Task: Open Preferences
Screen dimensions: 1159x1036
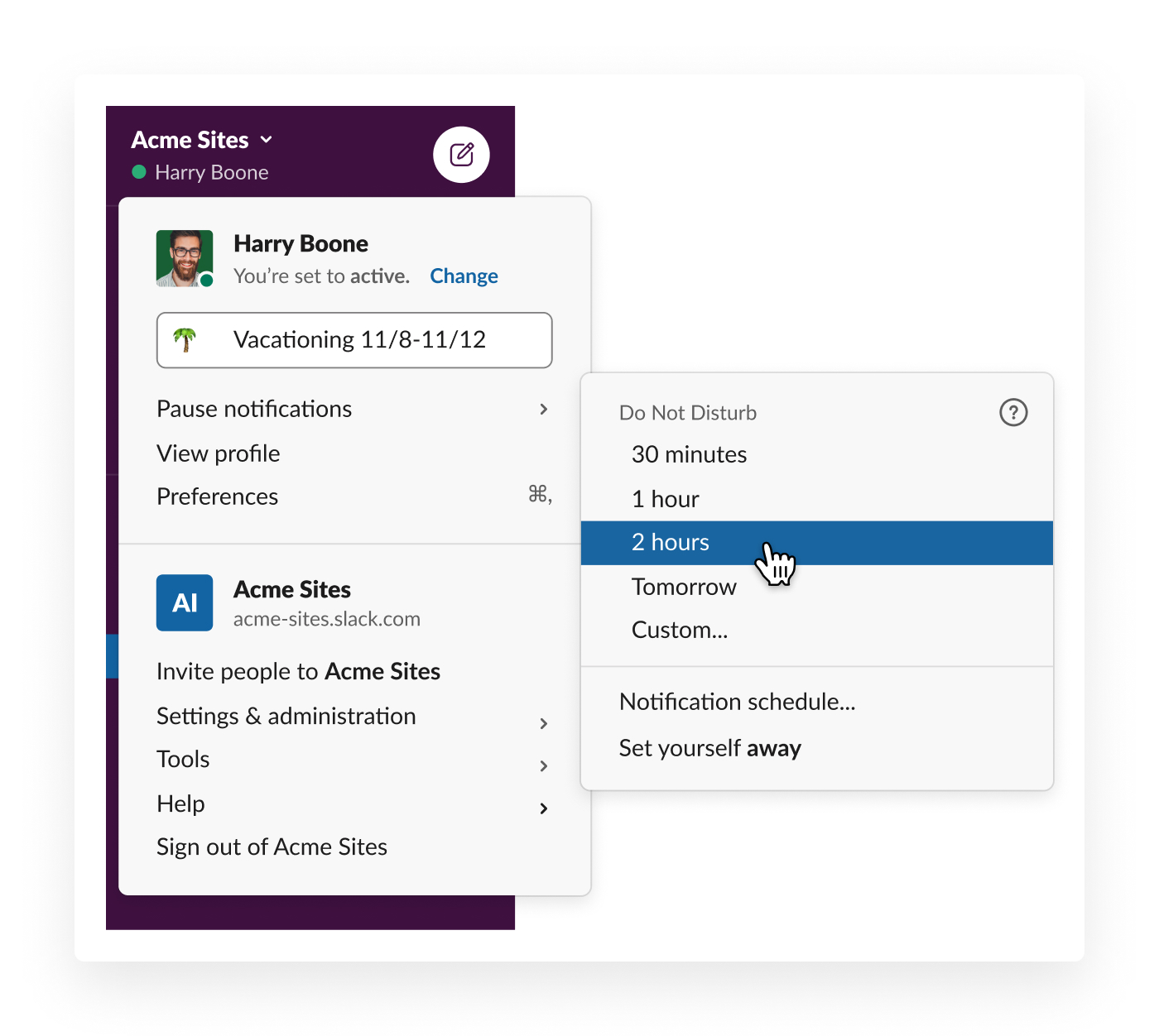Action: tap(354, 496)
